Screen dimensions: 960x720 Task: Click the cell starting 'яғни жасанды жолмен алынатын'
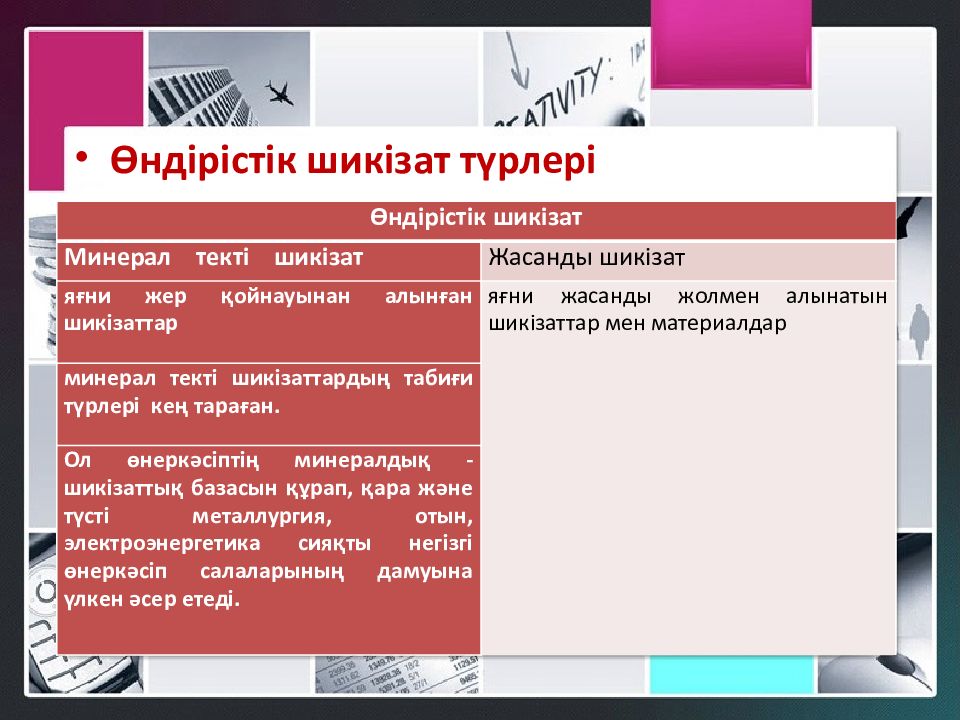(688, 468)
